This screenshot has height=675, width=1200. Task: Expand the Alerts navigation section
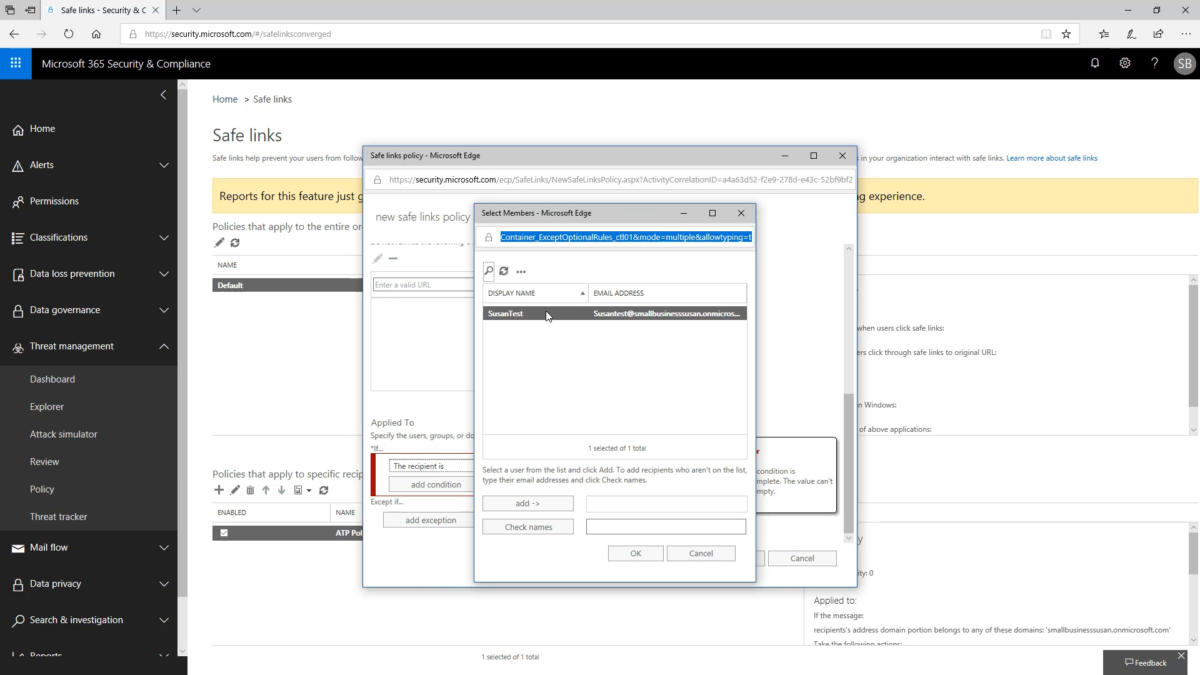pos(164,165)
